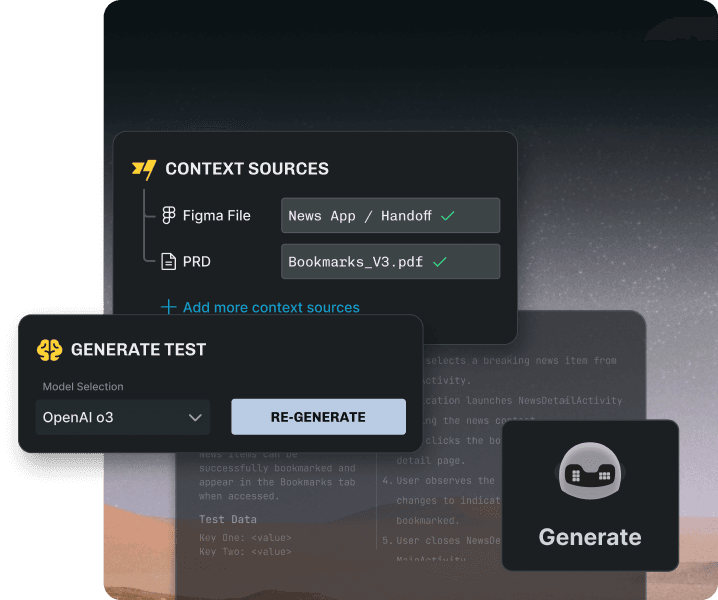Image resolution: width=718 pixels, height=600 pixels.
Task: Click the 'launches NewsDetailActivity' text line
Action: (x=544, y=400)
